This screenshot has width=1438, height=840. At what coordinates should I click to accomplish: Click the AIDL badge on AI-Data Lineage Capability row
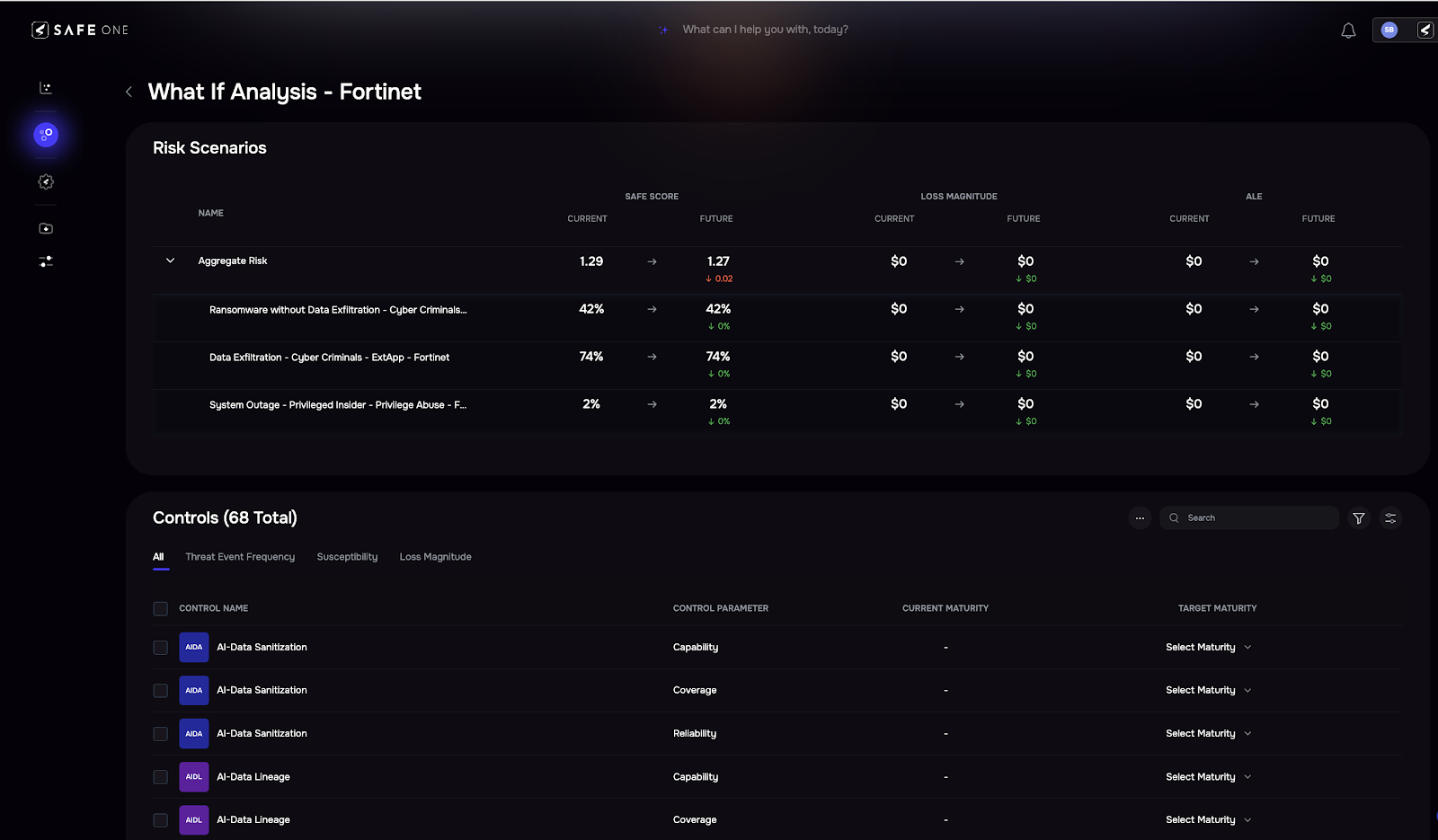point(194,777)
